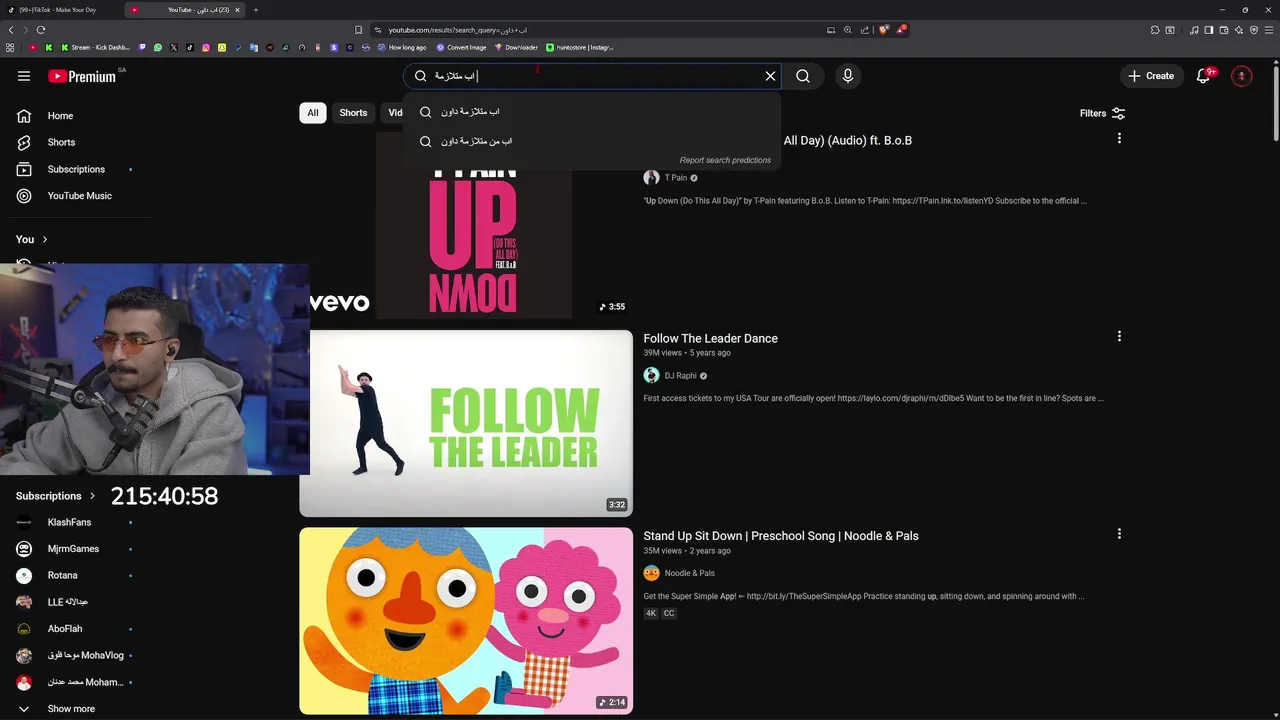Reload the current page
The height and width of the screenshot is (720, 1280).
click(x=40, y=30)
